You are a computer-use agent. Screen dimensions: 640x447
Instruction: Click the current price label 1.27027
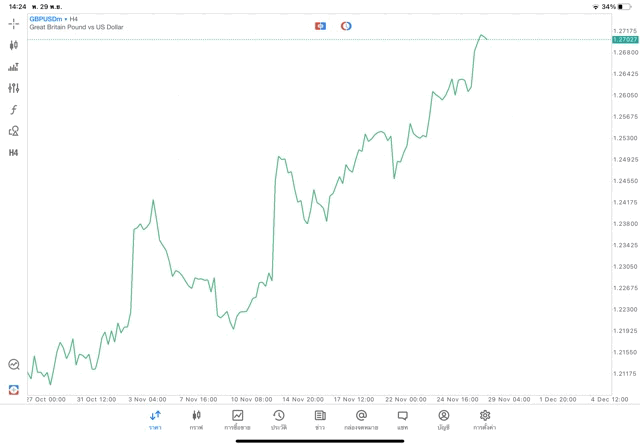tap(625, 40)
